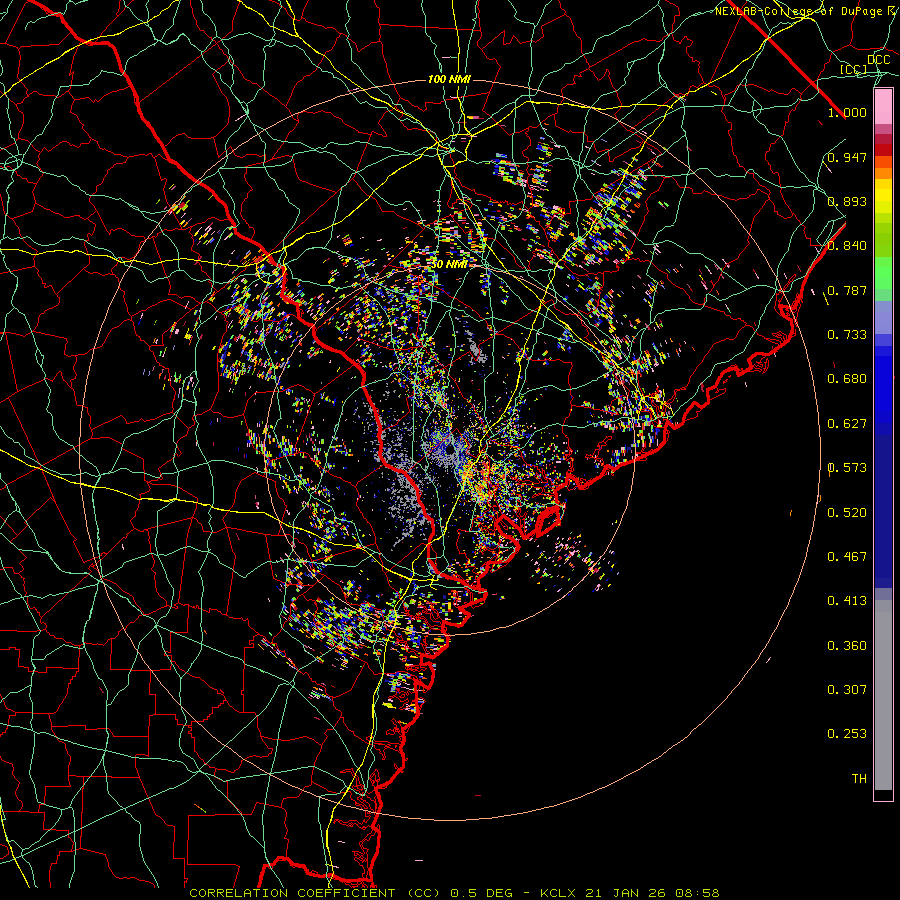Click the 0.573 scale value
The image size is (900, 900).
pyautogui.click(x=847, y=468)
